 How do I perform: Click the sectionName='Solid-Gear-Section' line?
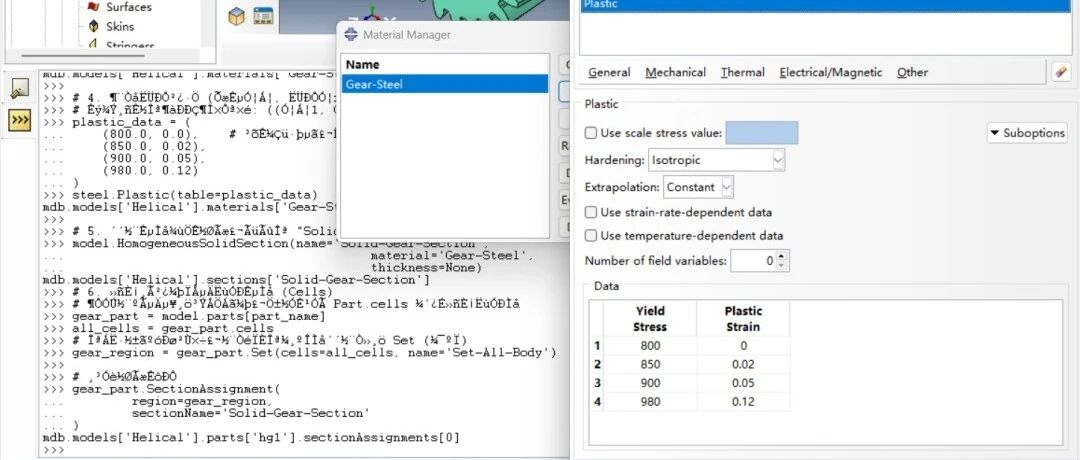(251, 413)
